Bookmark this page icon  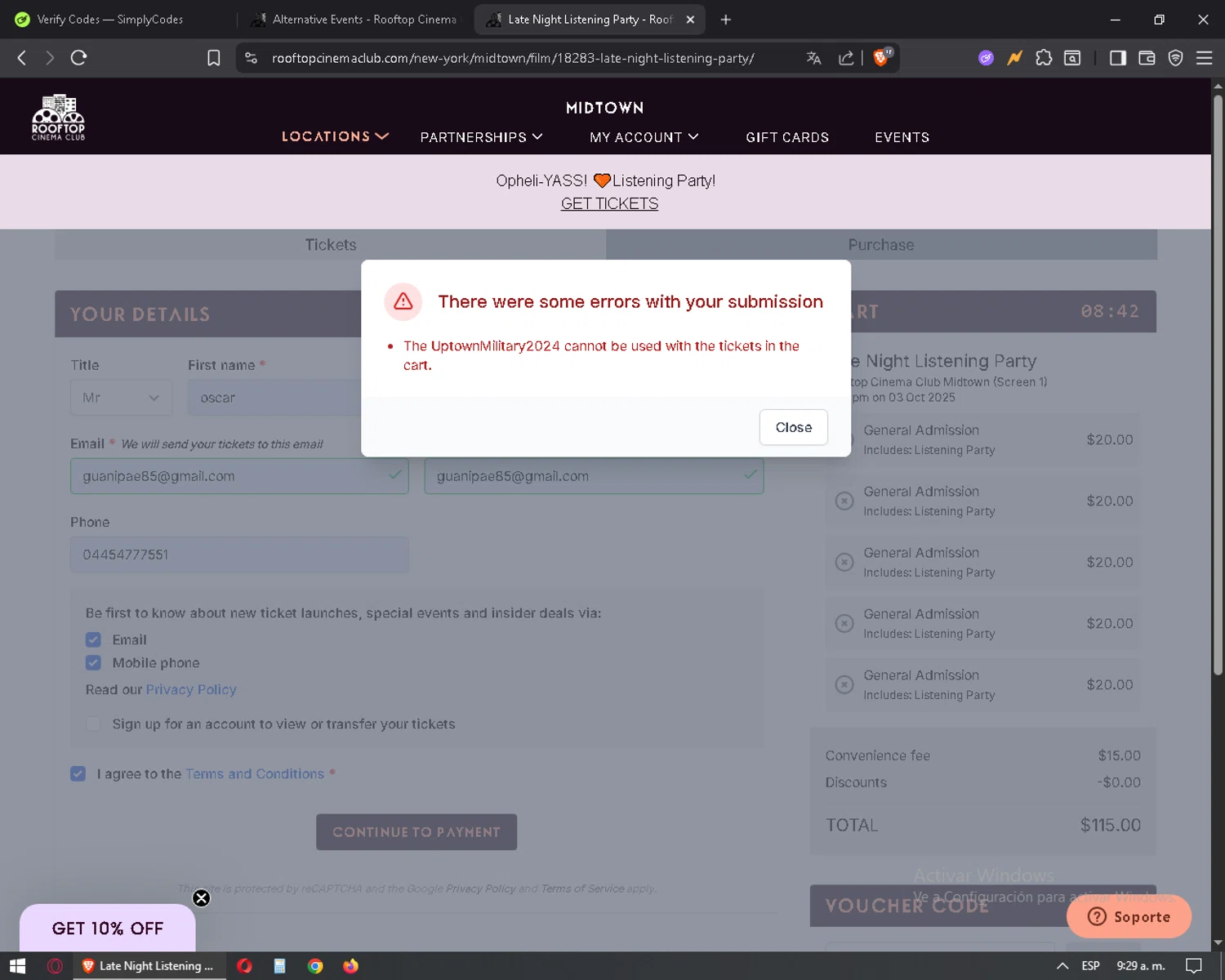click(214, 58)
